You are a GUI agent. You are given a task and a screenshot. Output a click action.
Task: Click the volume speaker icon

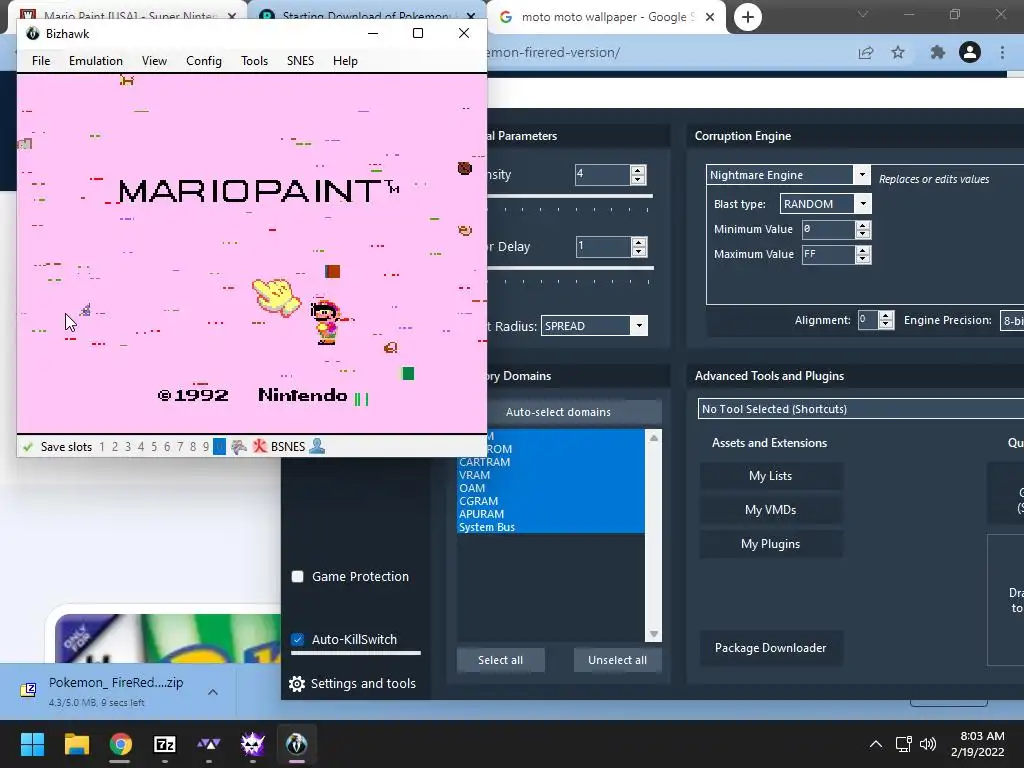tap(927, 744)
